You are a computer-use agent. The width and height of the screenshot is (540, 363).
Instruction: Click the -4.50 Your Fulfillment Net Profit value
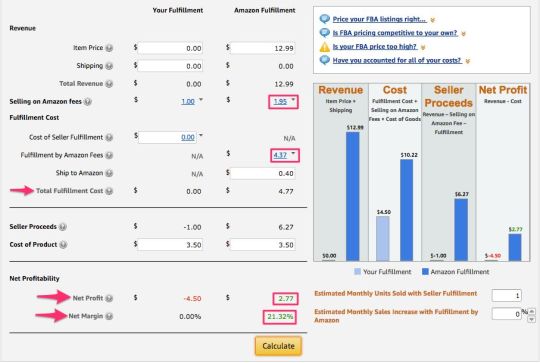pyautogui.click(x=192, y=298)
